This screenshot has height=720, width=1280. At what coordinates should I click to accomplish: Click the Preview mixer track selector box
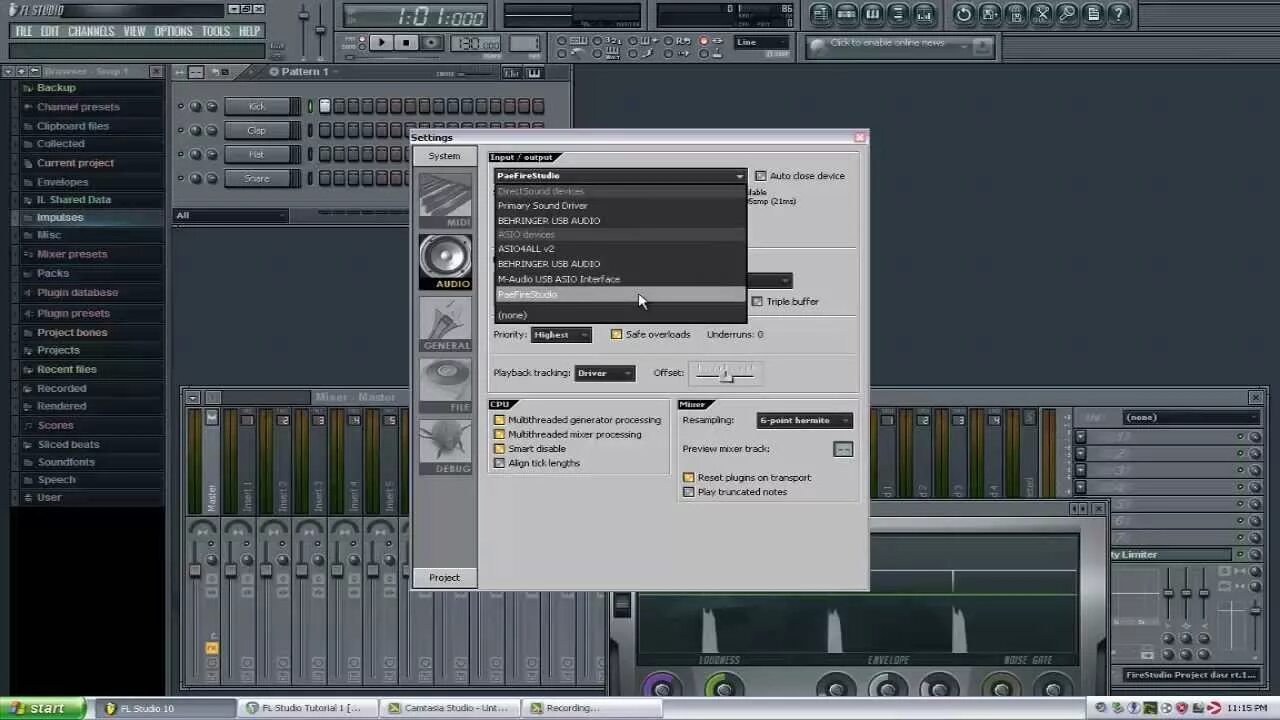[843, 449]
